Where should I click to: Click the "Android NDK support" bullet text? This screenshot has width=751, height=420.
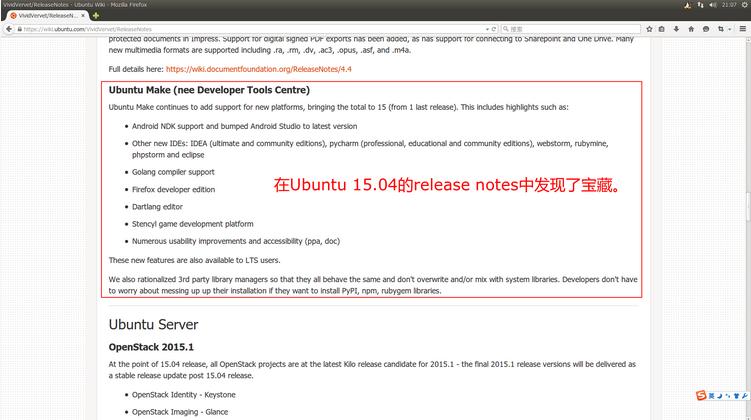(244, 126)
